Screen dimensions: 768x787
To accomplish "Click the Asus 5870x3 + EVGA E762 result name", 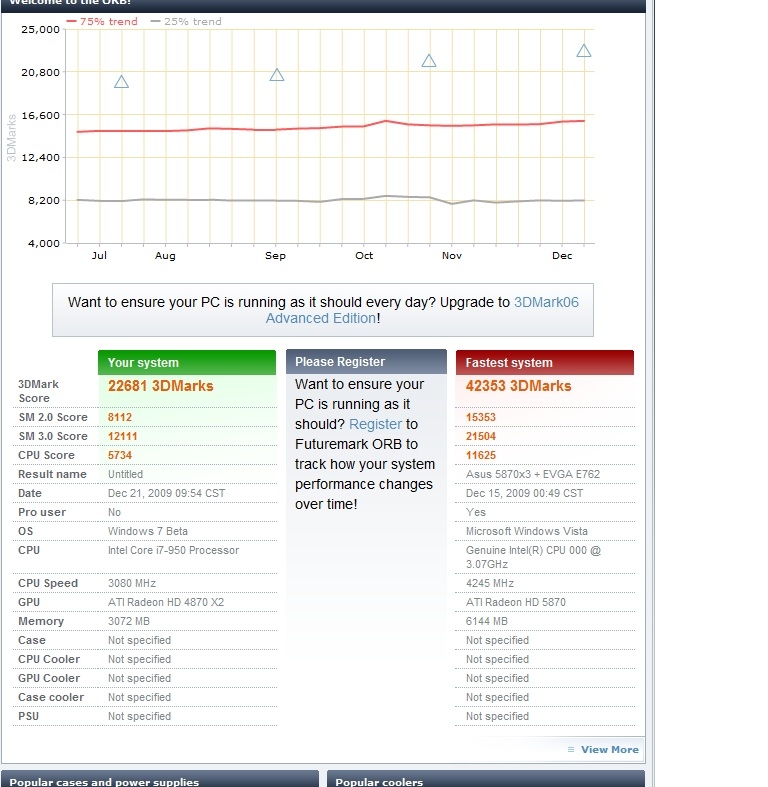I will click(533, 474).
